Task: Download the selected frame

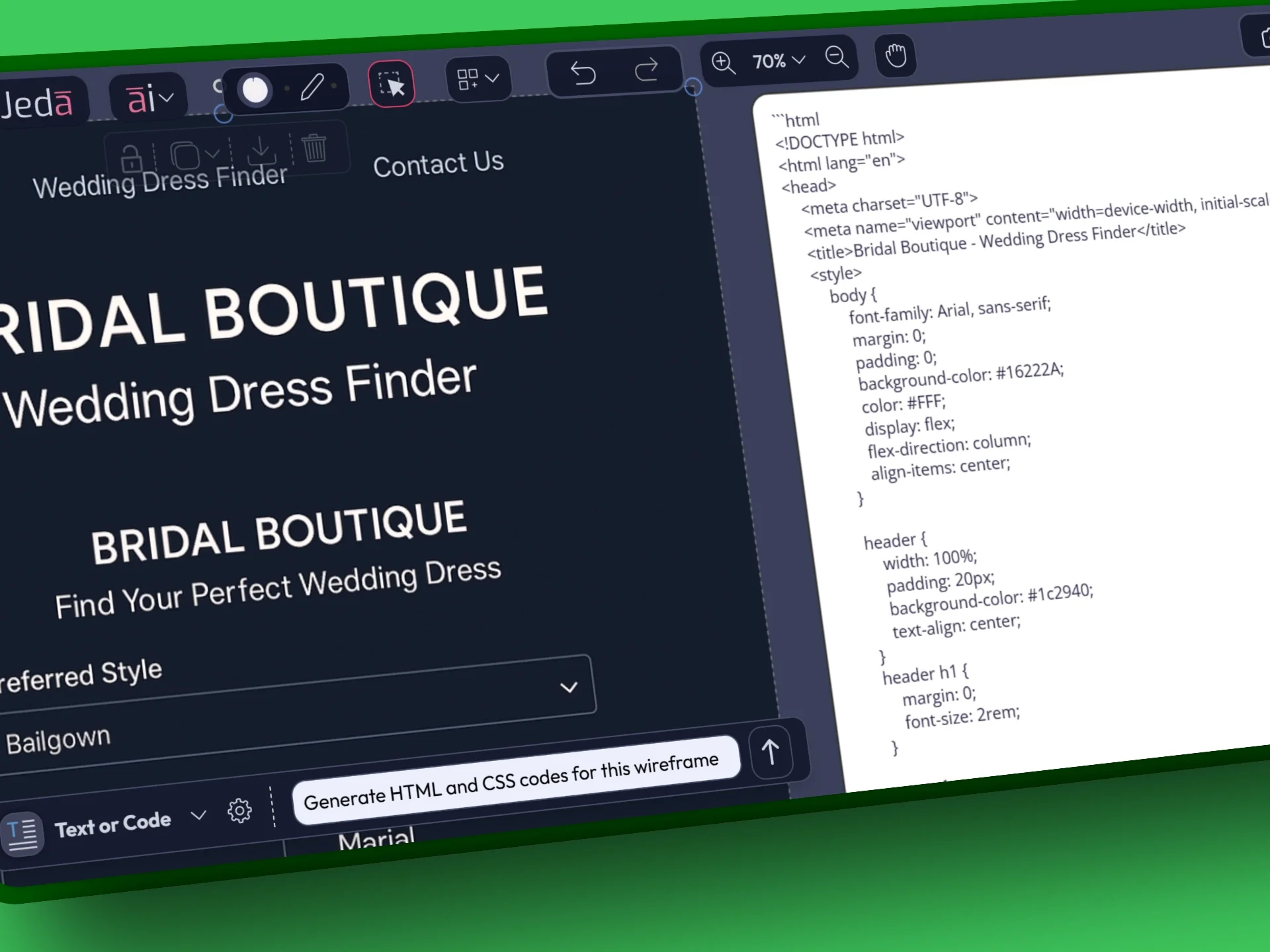Action: [261, 151]
